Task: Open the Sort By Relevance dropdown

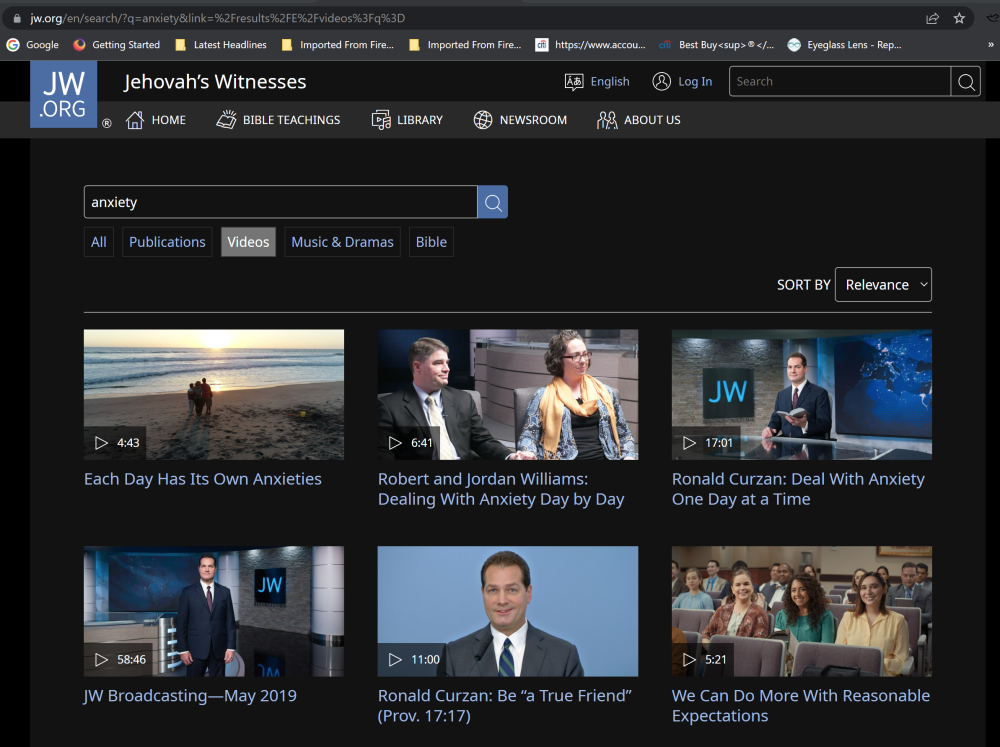Action: tap(883, 285)
